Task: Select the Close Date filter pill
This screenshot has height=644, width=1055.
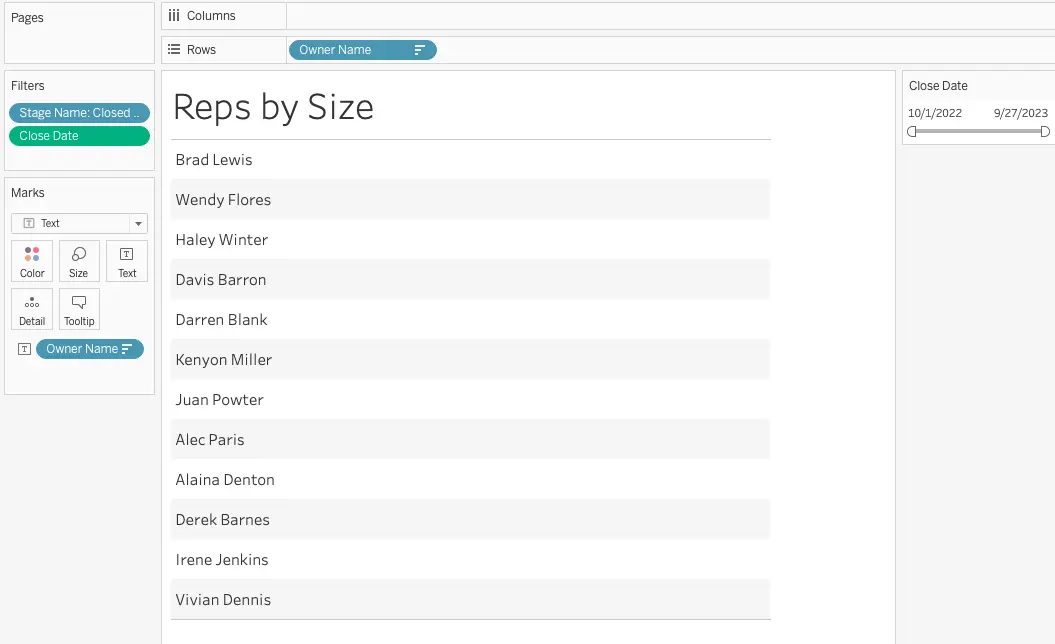Action: pyautogui.click(x=79, y=136)
